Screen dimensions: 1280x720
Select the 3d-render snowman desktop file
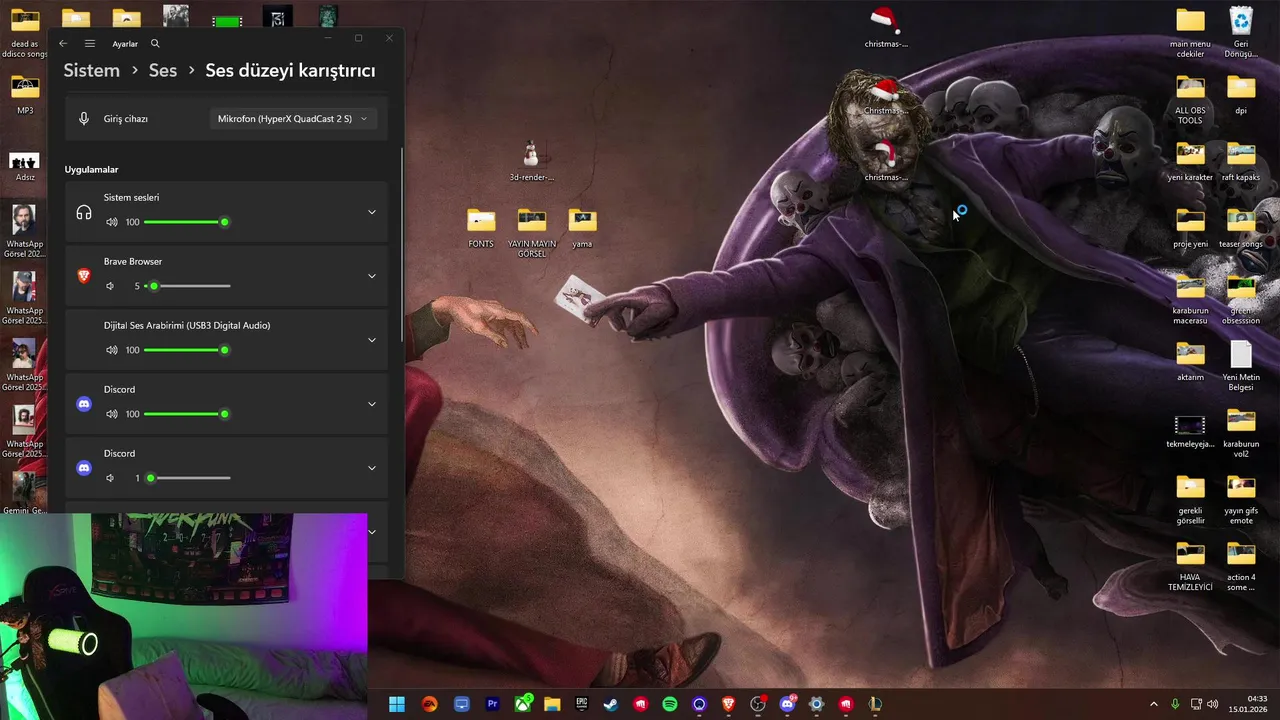pyautogui.click(x=531, y=161)
